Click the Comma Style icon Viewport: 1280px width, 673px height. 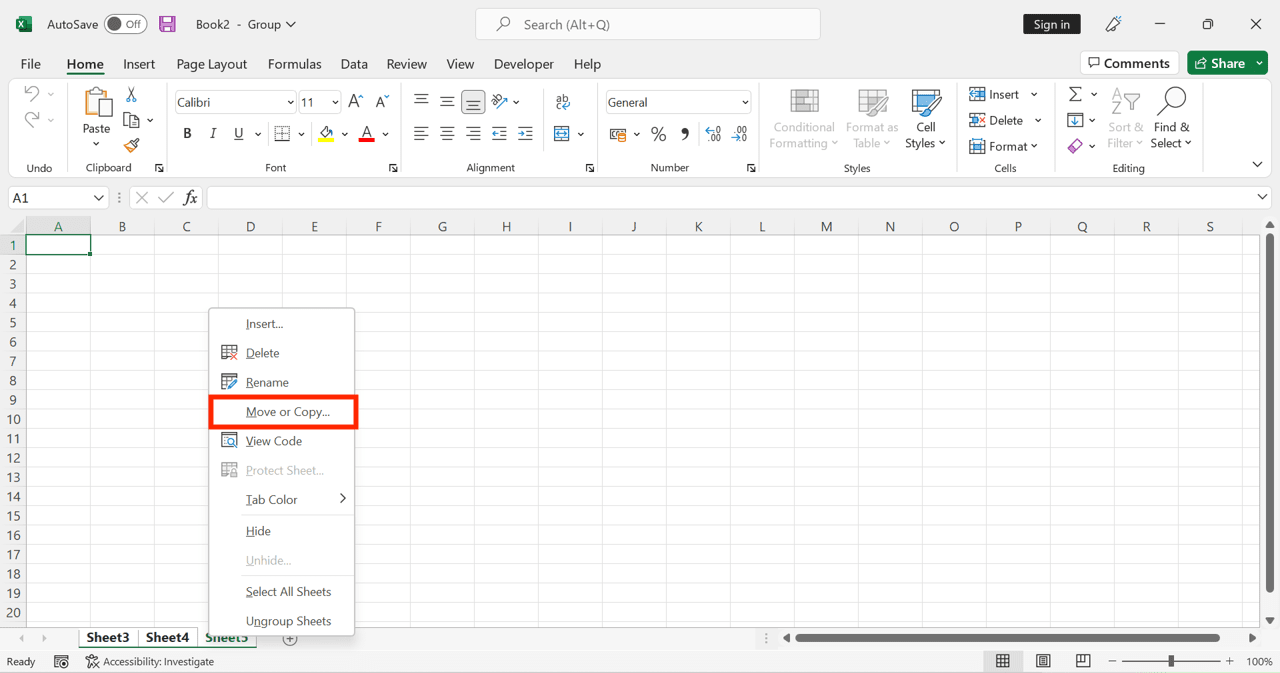click(686, 133)
